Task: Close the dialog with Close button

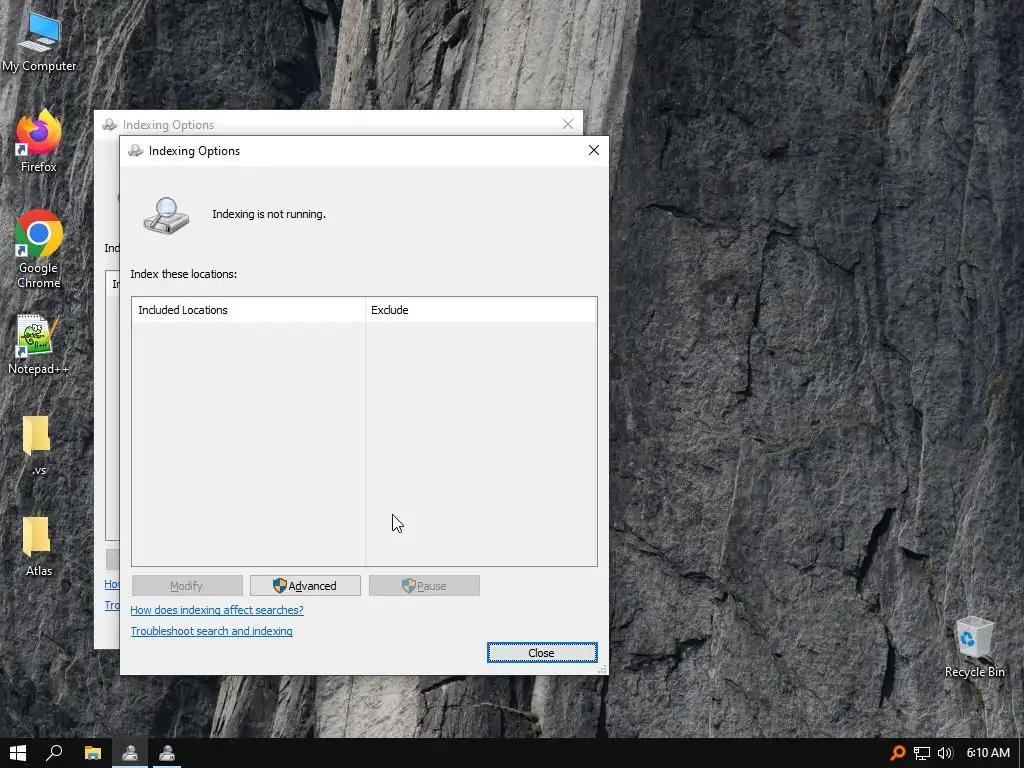Action: (x=541, y=652)
